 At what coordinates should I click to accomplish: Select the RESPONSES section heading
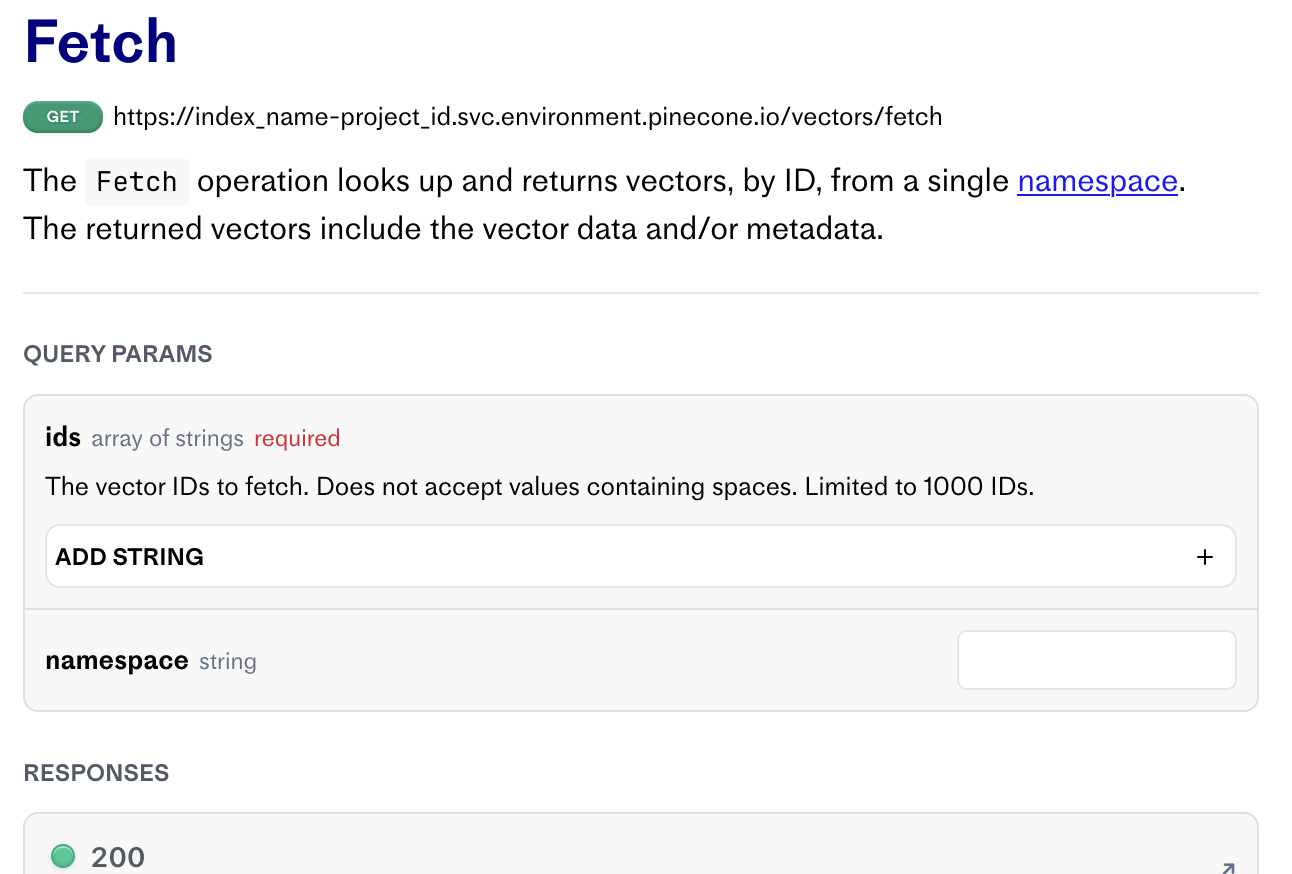coord(96,773)
